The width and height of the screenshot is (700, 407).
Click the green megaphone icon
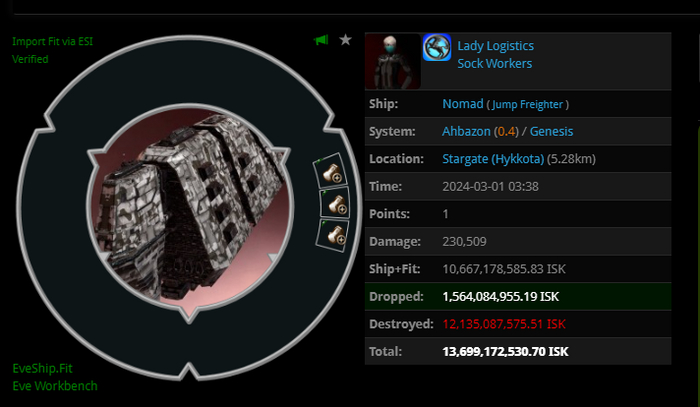click(321, 40)
